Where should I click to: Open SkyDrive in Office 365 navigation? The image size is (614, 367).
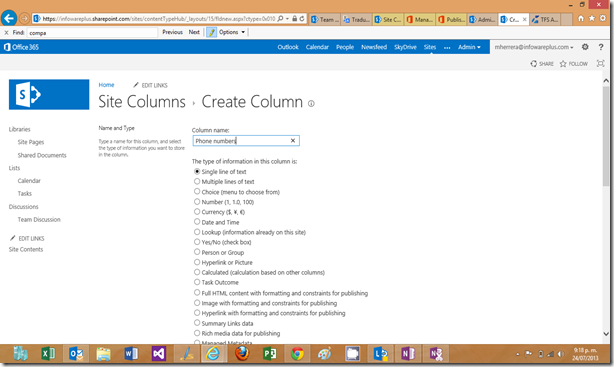coord(405,47)
